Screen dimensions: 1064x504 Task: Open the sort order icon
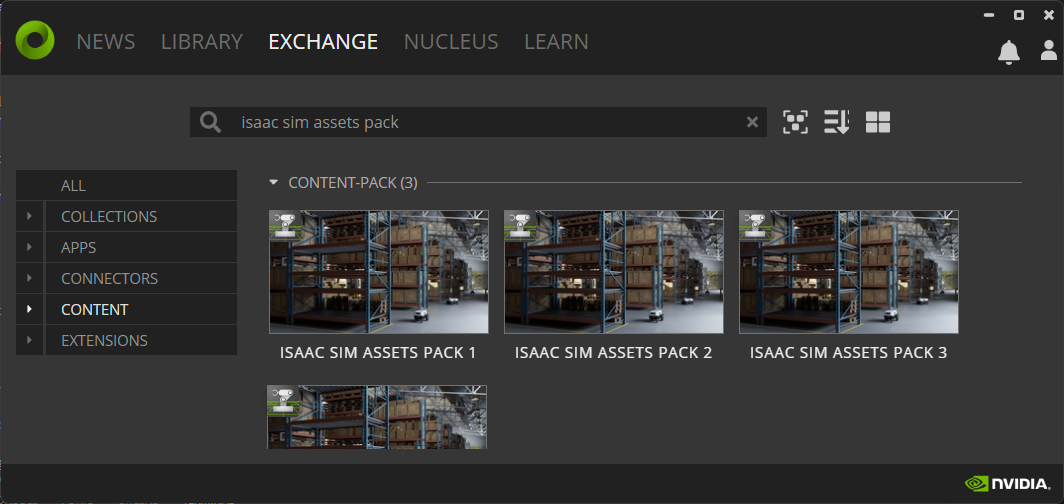click(x=837, y=122)
